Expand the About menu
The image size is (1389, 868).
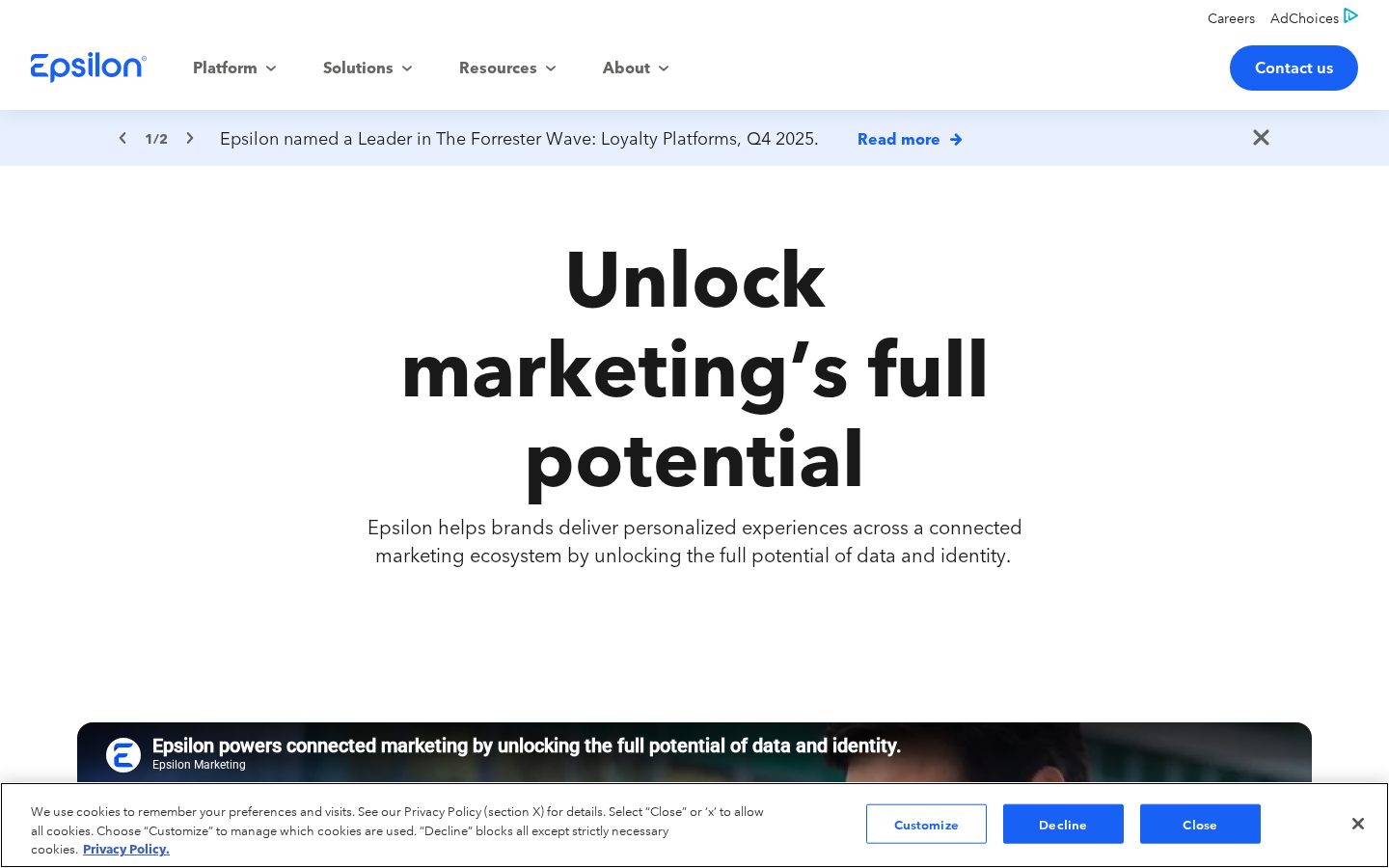(x=636, y=68)
